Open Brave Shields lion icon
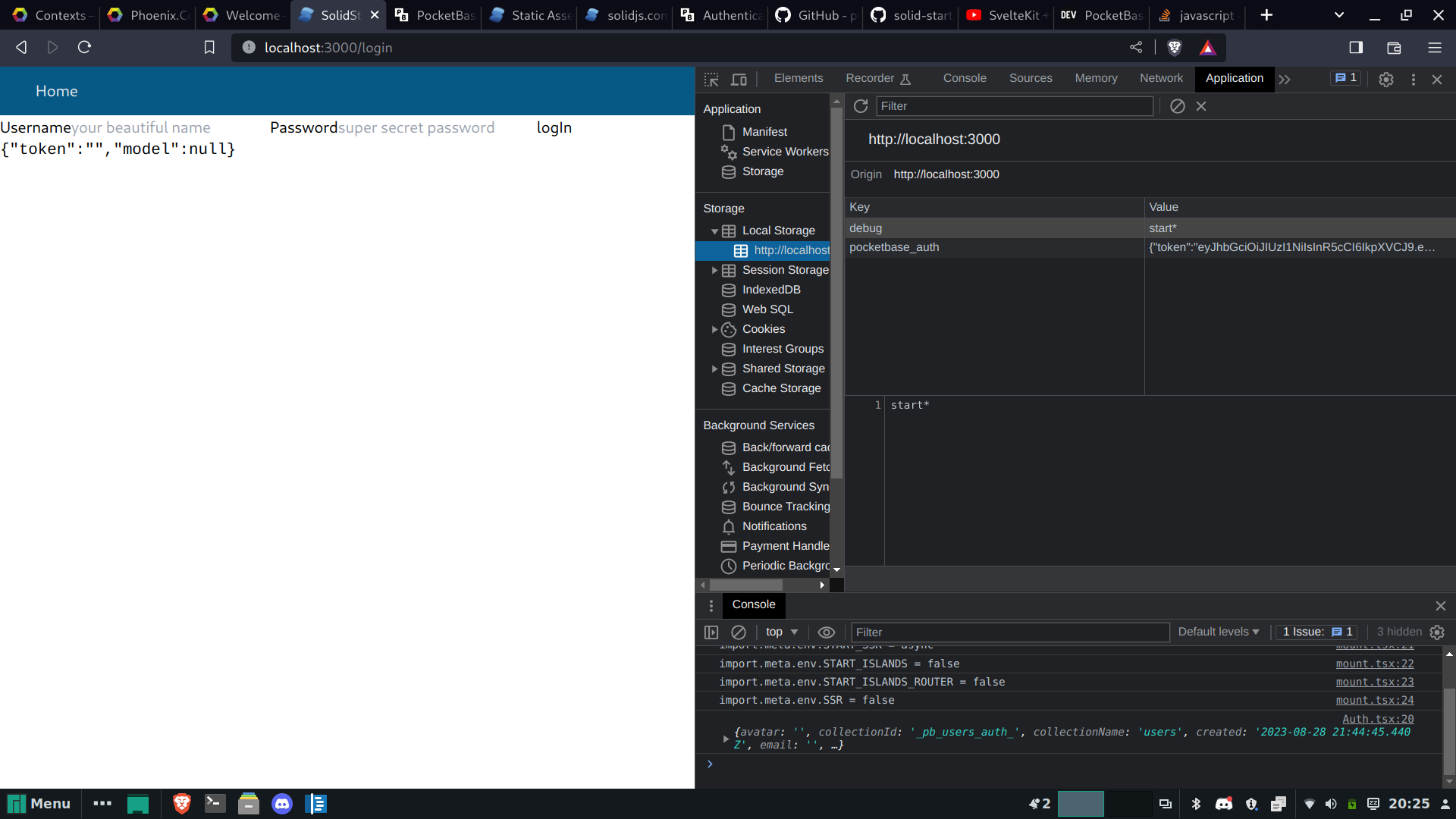 pyautogui.click(x=1175, y=47)
